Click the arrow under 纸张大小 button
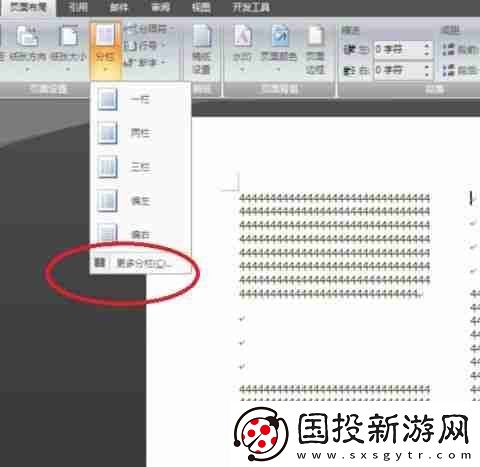The image size is (480, 467). 68,70
